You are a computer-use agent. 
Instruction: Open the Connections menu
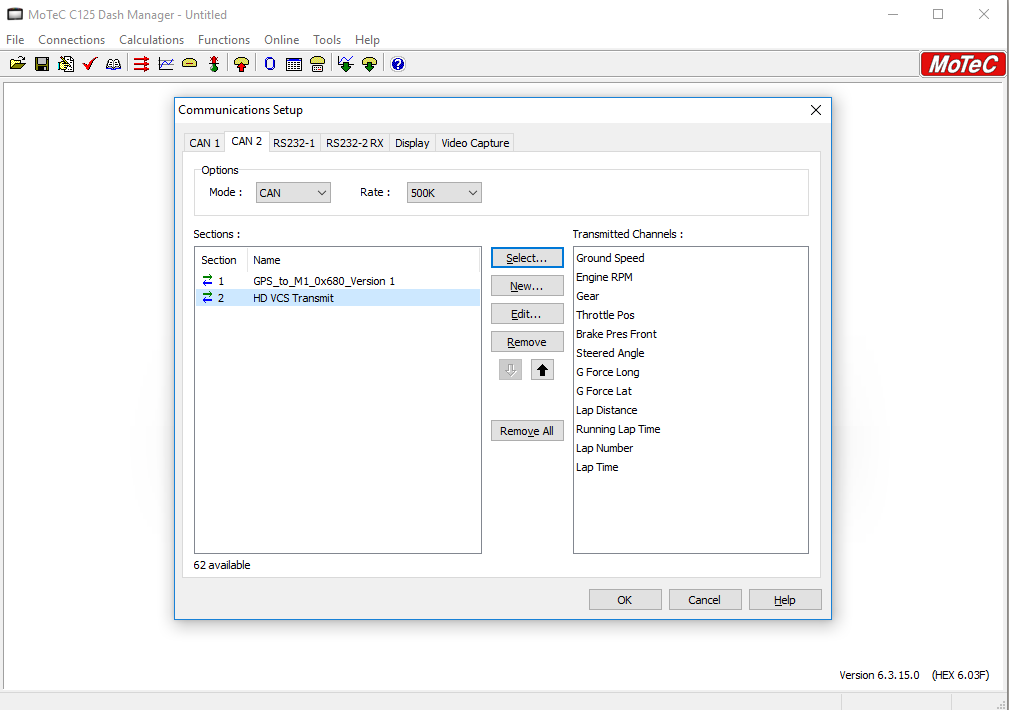coord(71,40)
